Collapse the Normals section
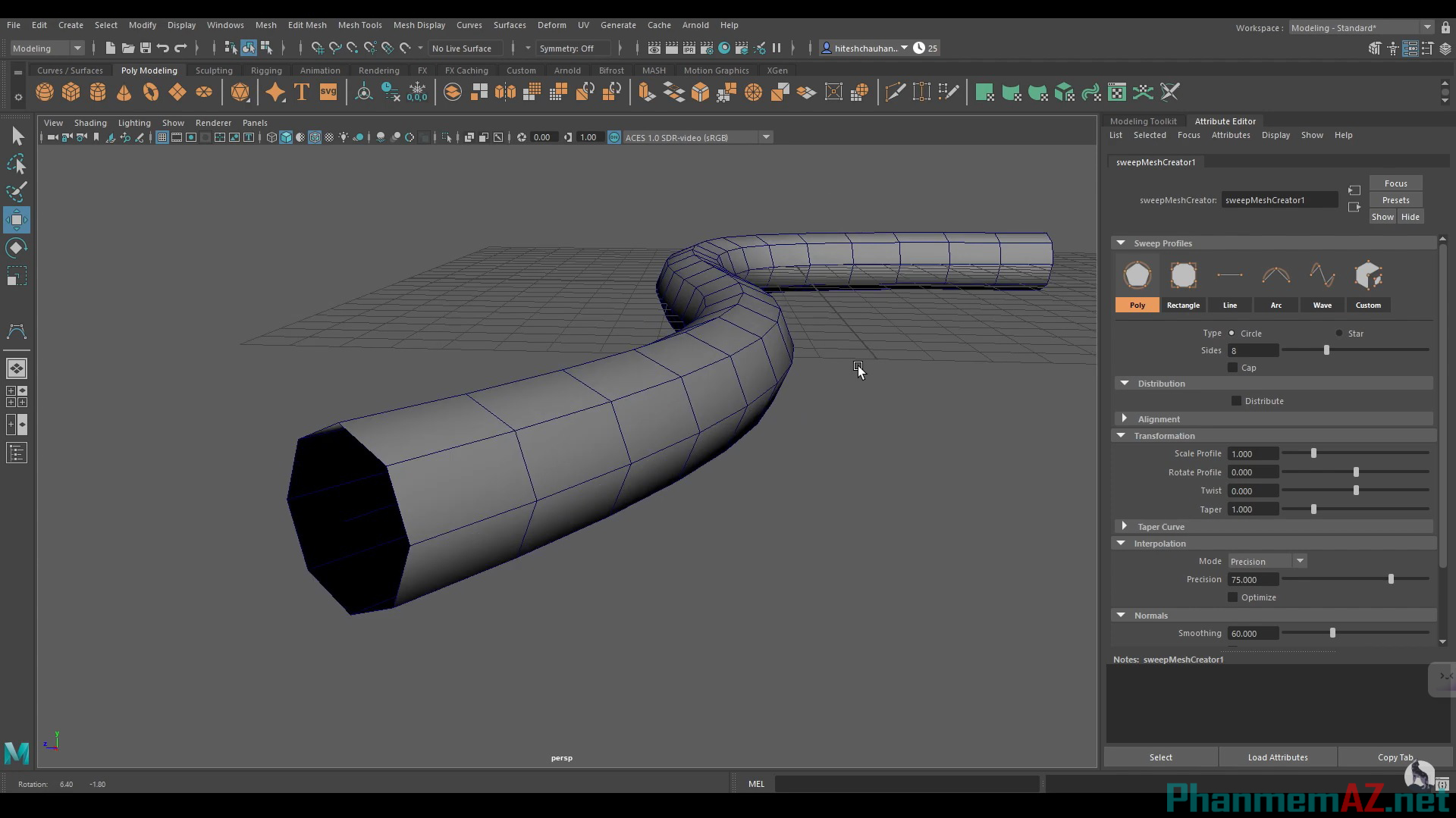1456x818 pixels. (1122, 615)
